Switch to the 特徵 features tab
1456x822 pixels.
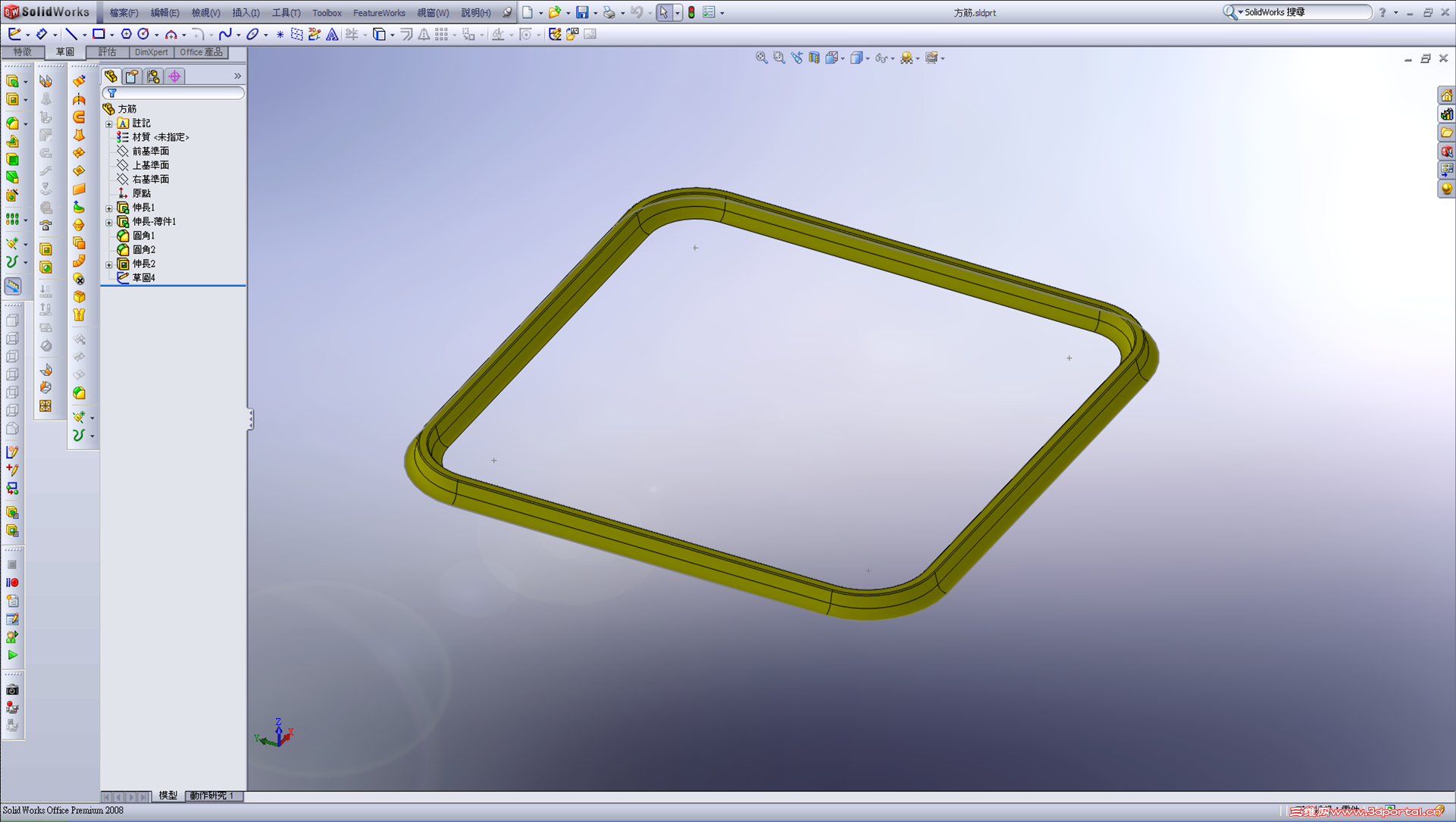(x=22, y=52)
